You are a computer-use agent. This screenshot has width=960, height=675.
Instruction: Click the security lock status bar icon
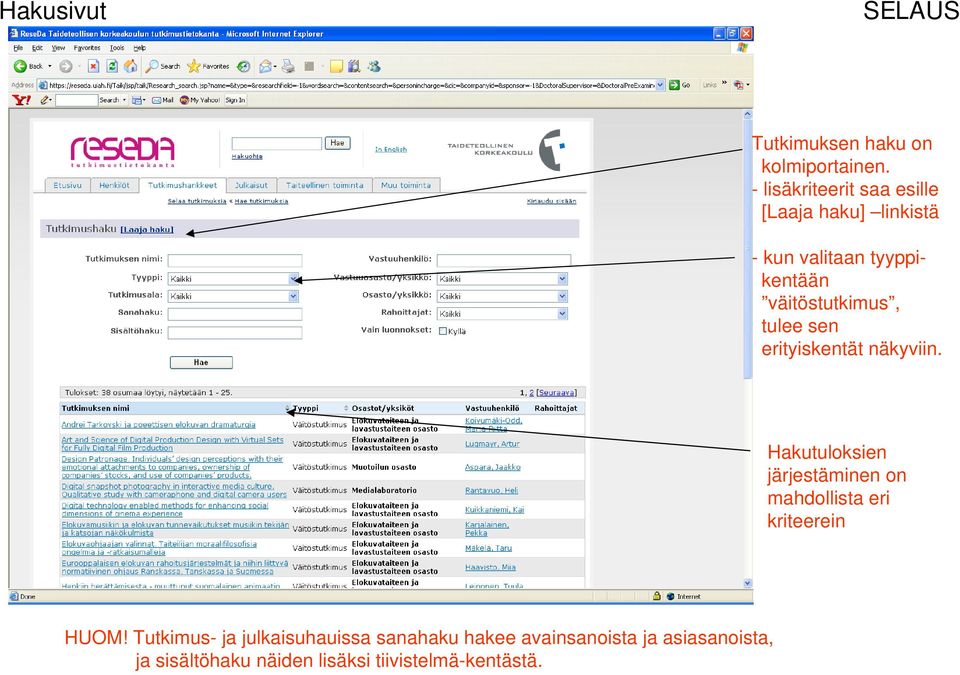656,595
